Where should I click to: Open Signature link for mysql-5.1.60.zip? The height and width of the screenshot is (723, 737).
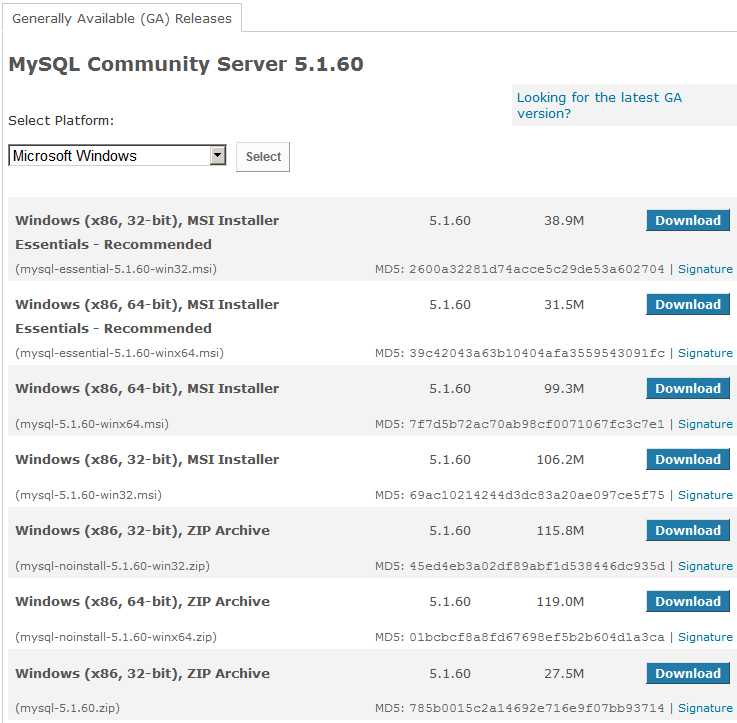(705, 708)
